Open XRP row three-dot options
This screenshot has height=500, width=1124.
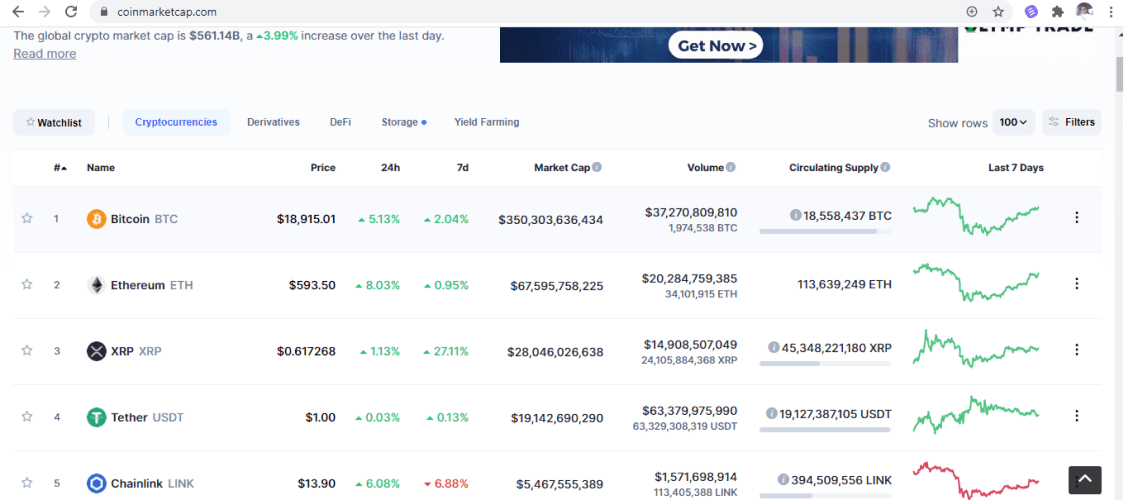(1076, 350)
